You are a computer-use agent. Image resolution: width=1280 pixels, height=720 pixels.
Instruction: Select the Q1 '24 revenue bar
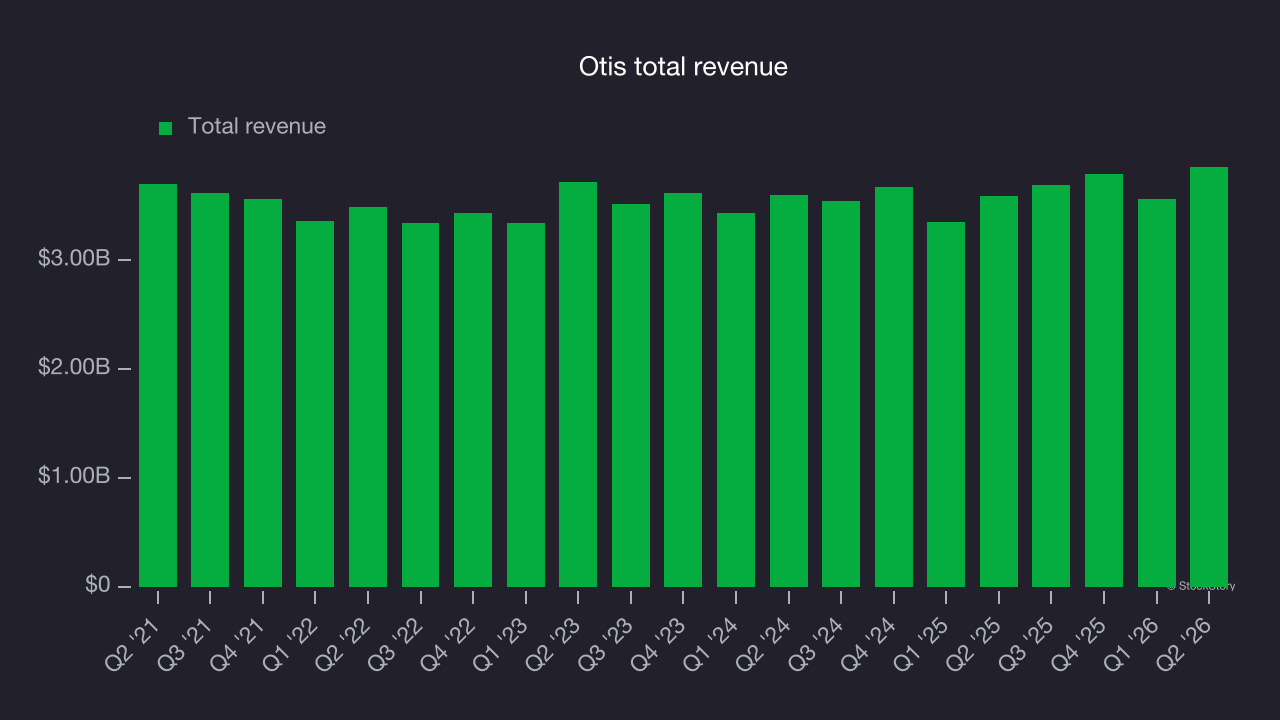736,400
